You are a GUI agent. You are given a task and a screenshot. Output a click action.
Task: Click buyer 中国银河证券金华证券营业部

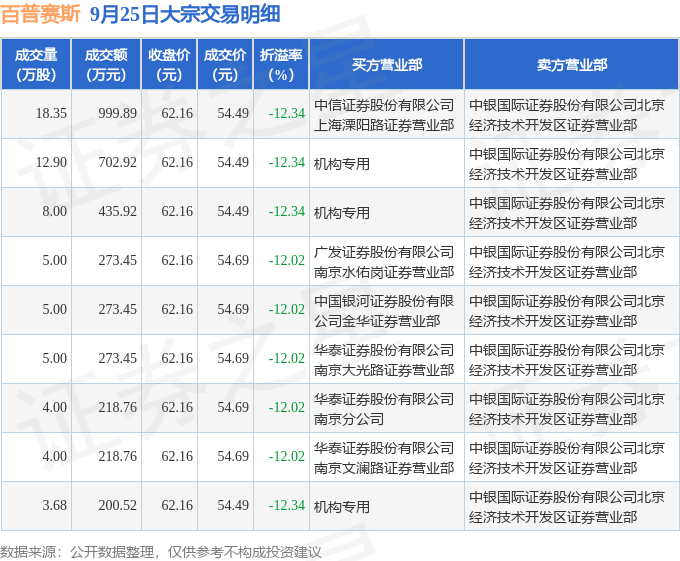(x=384, y=311)
